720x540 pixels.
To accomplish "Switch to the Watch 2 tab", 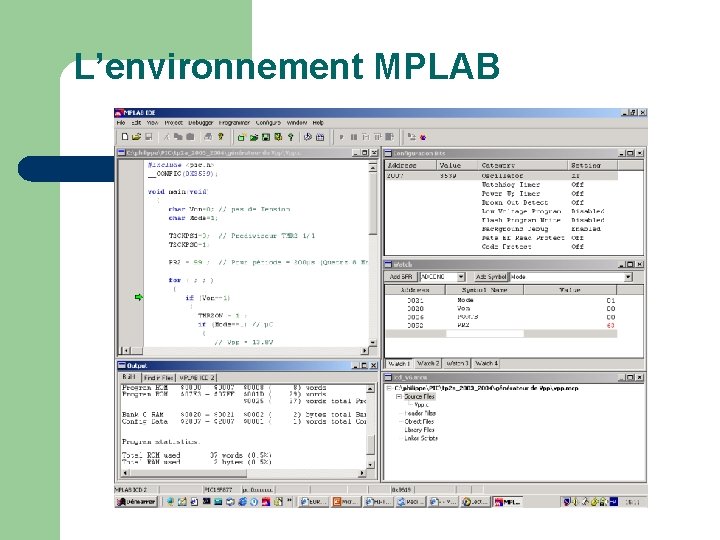I will 428,363.
